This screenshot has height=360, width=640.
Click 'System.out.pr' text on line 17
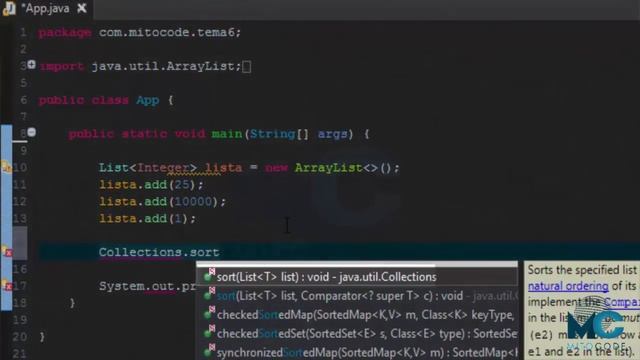click(147, 286)
